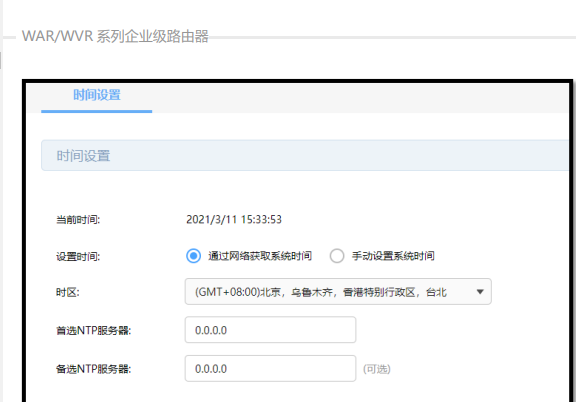Click the 当前时间 label
This screenshot has width=576, height=402.
coord(78,220)
